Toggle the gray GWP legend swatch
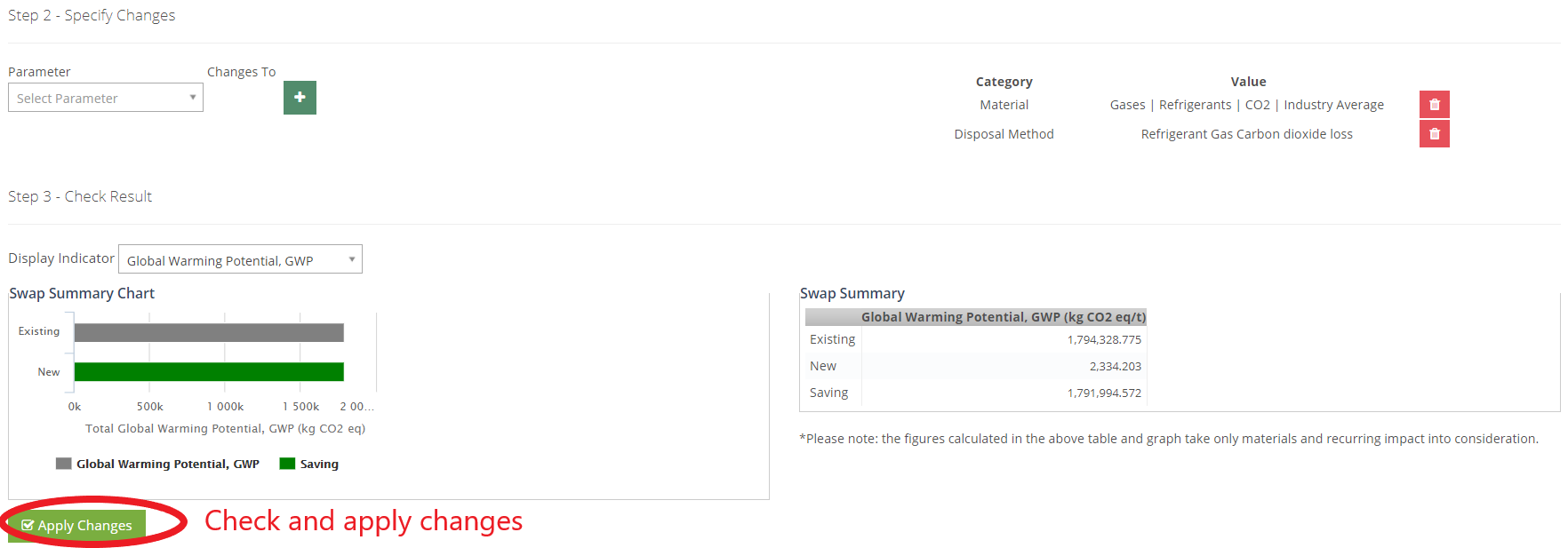1568x548 pixels. click(x=63, y=464)
